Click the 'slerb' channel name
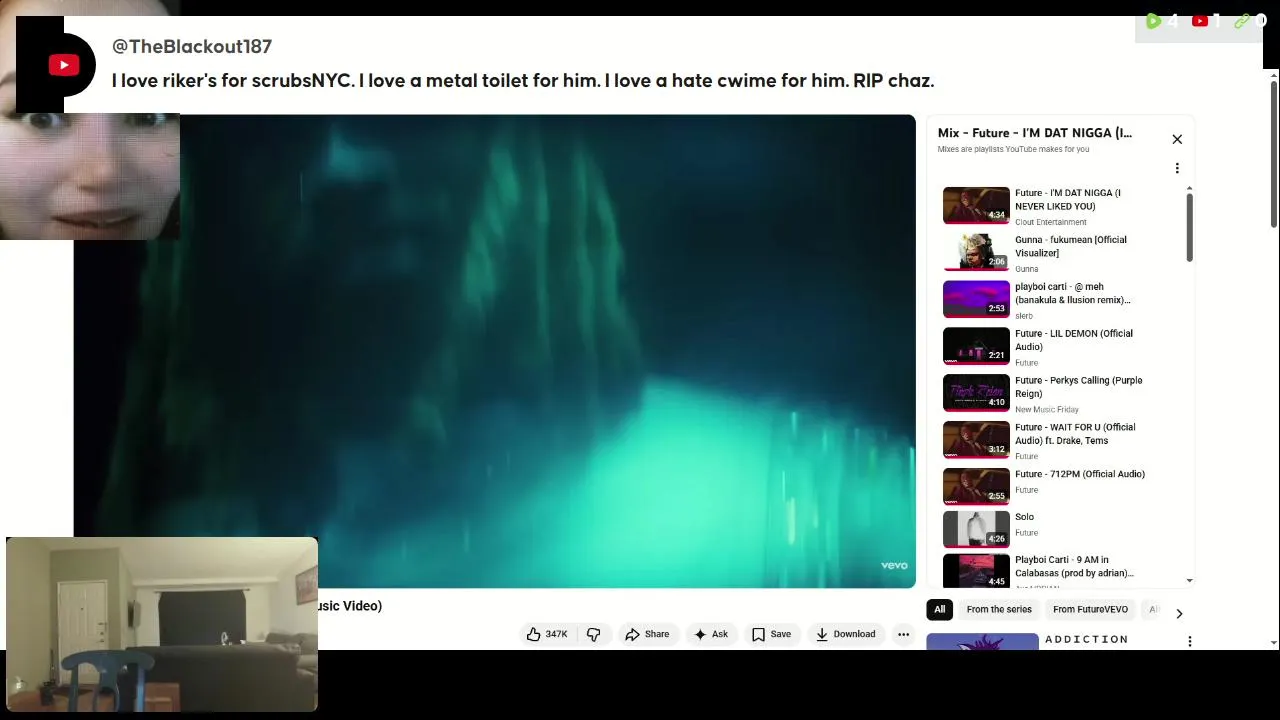The image size is (1280, 720). coord(1024,316)
